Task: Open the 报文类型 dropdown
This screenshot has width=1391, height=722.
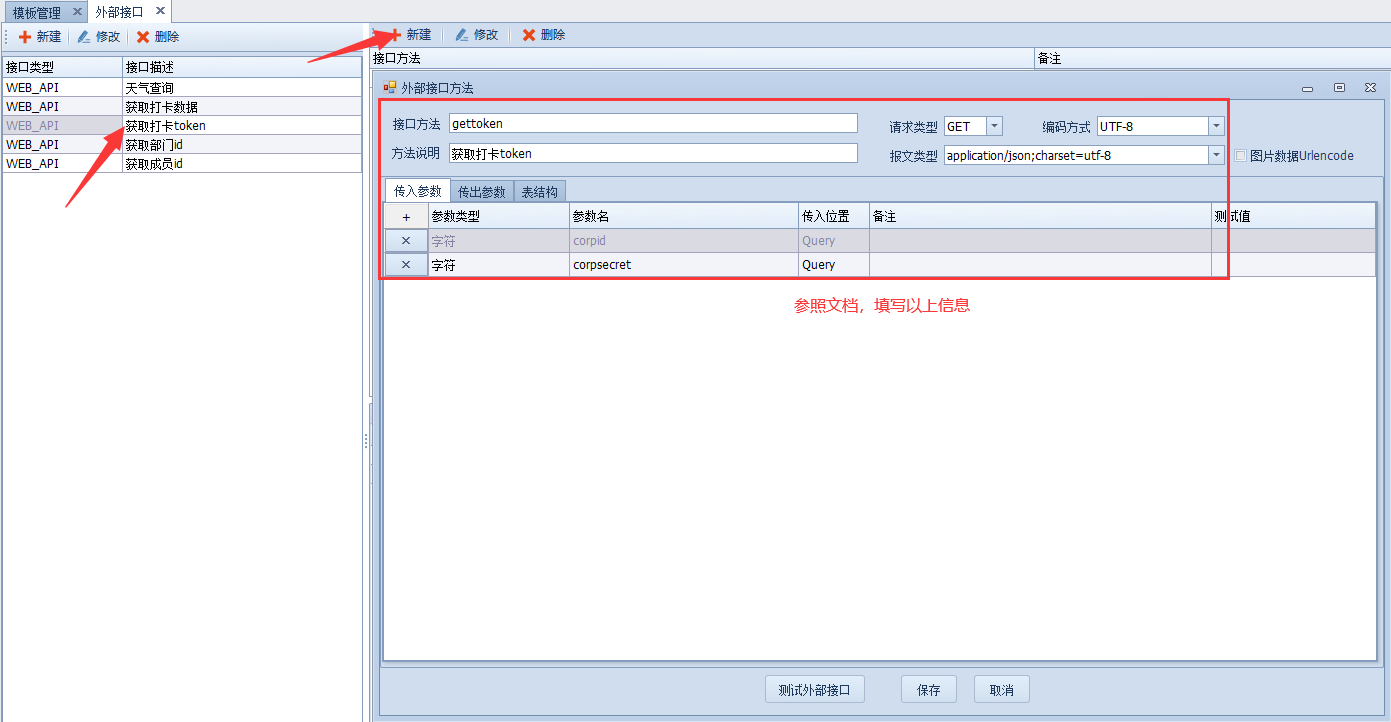Action: point(1216,155)
